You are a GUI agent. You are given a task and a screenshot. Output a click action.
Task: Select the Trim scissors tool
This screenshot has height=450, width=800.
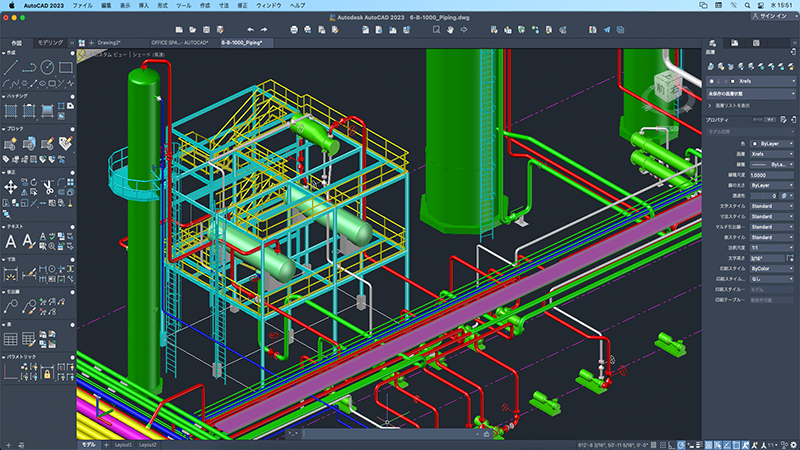click(x=48, y=187)
